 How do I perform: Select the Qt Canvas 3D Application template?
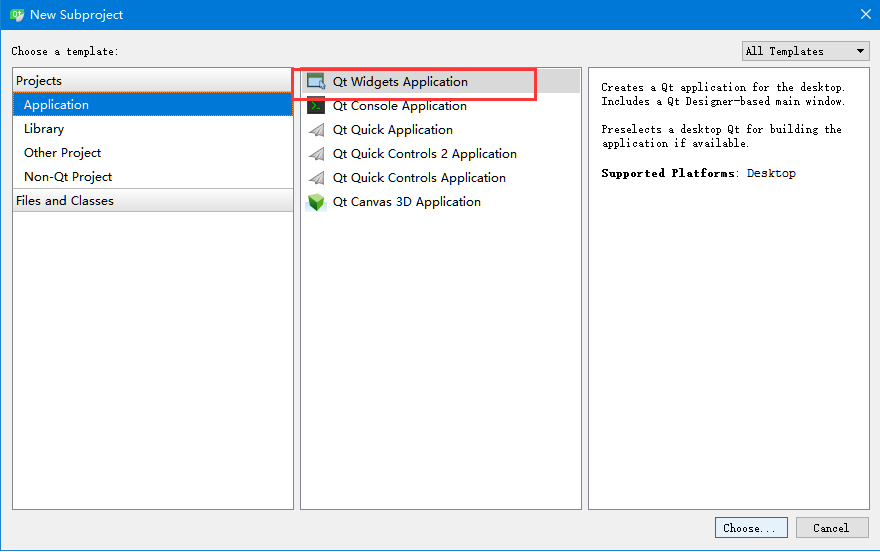coord(406,202)
